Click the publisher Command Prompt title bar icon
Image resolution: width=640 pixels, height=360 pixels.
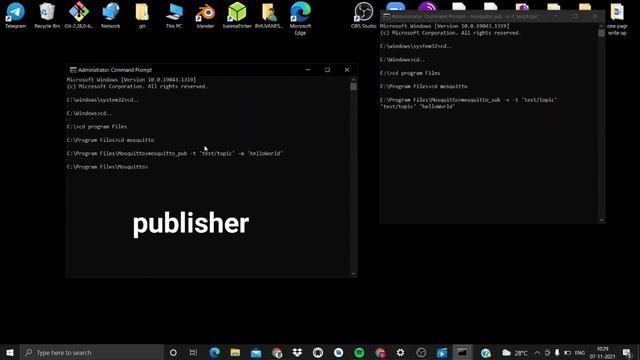73,70
